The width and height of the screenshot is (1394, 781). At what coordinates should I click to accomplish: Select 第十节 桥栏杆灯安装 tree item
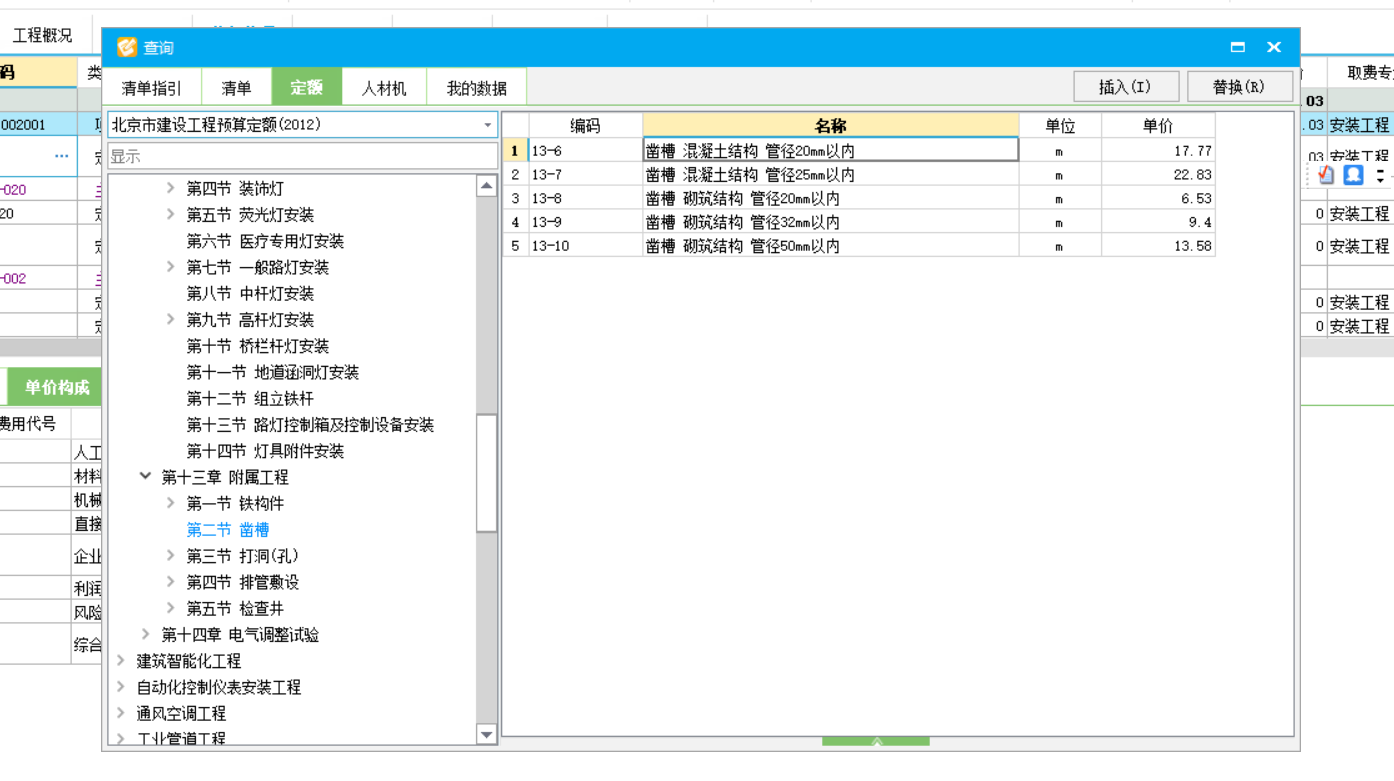258,346
